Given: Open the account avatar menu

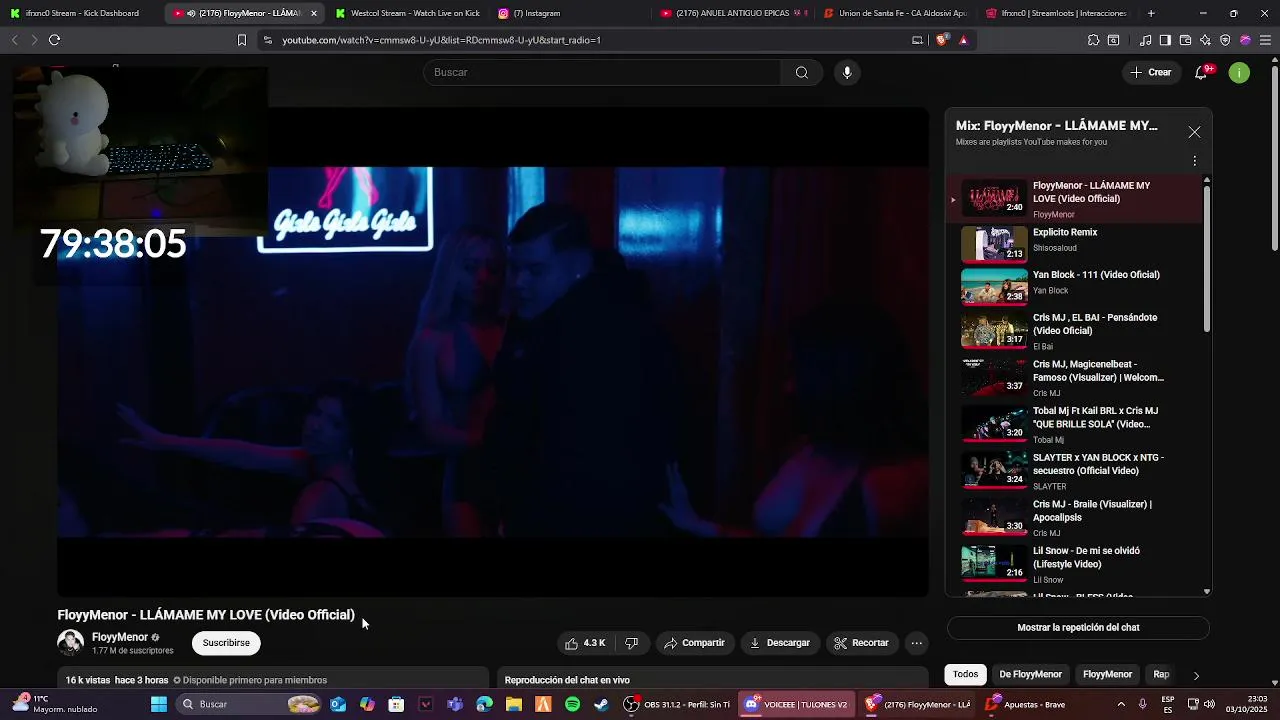Looking at the screenshot, I should 1239,72.
